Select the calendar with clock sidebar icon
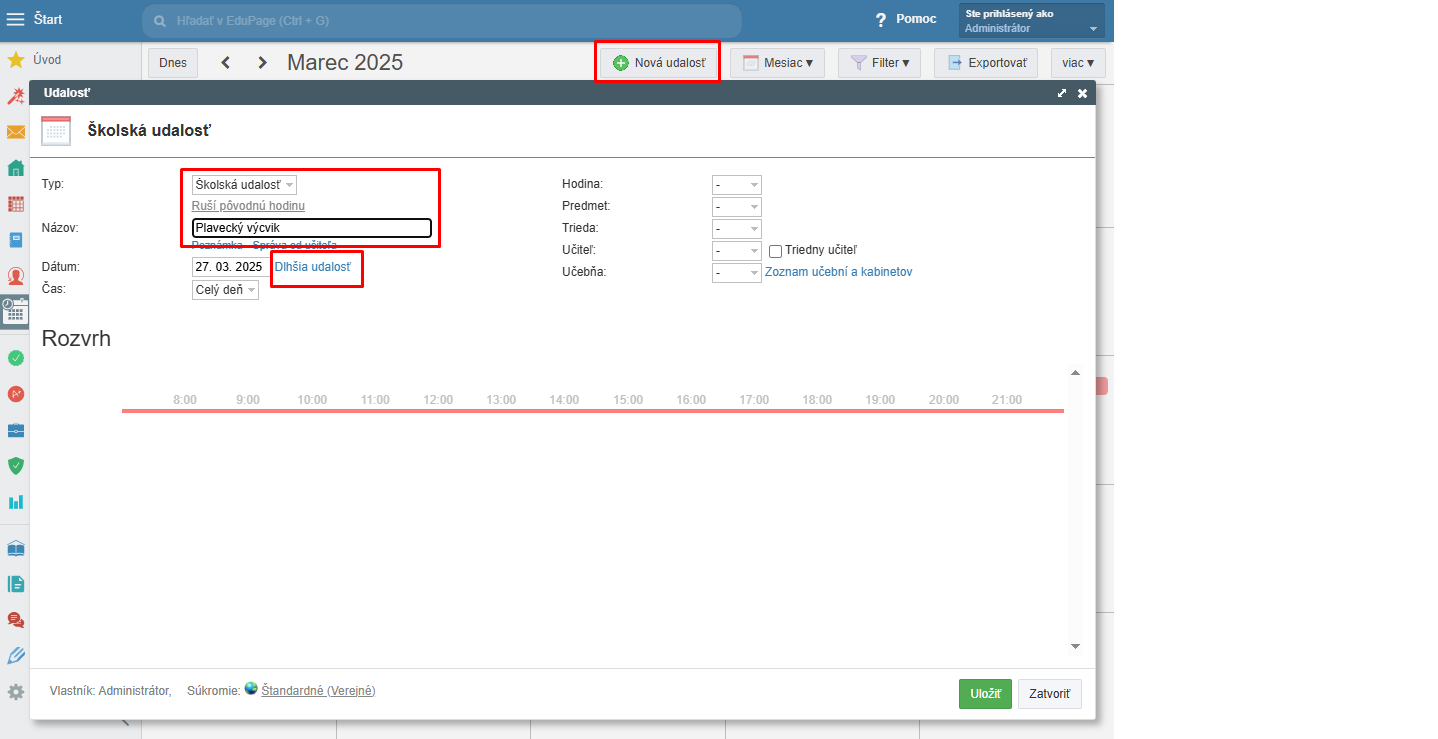This screenshot has width=1438, height=739. click(15, 311)
